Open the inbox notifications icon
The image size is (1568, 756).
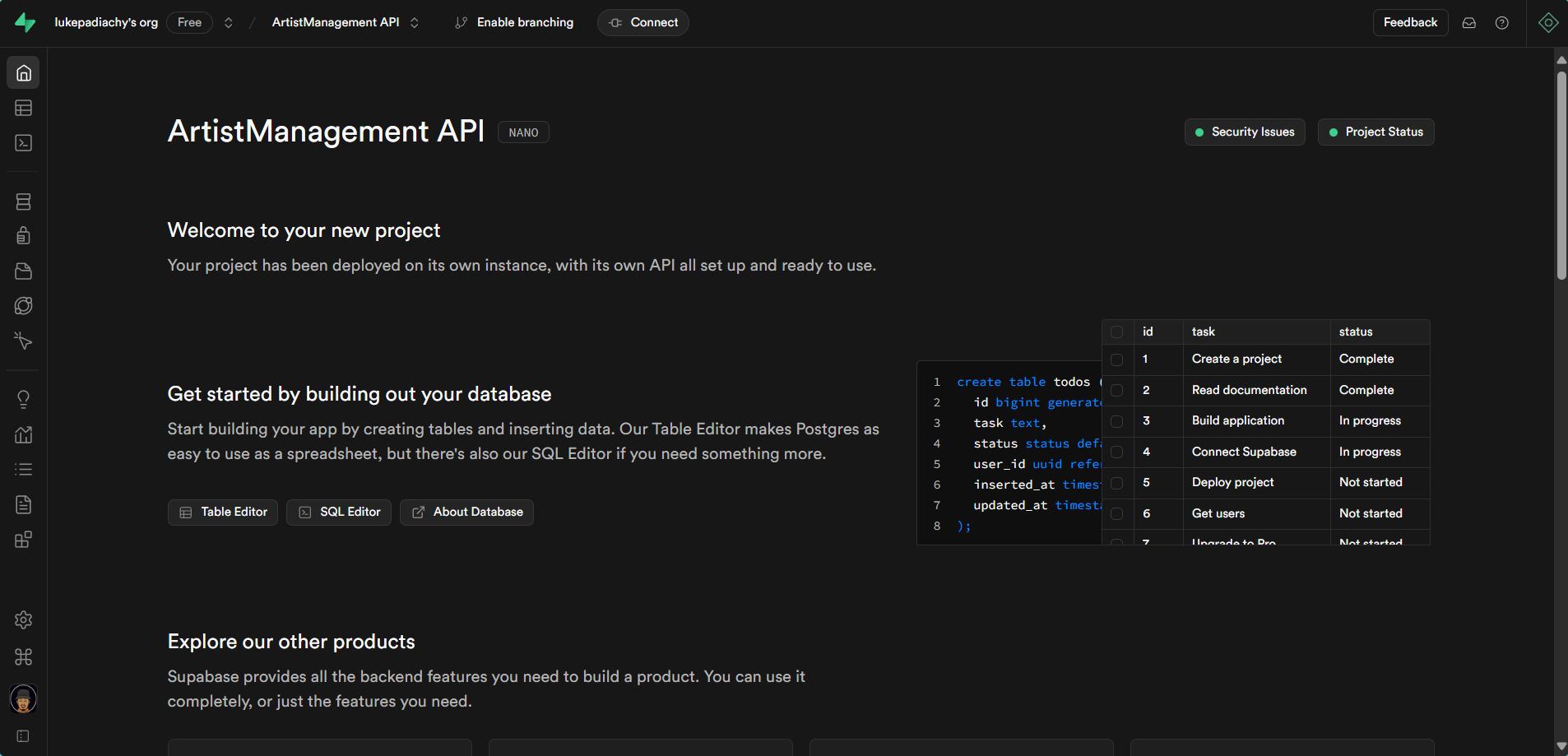coord(1469,23)
